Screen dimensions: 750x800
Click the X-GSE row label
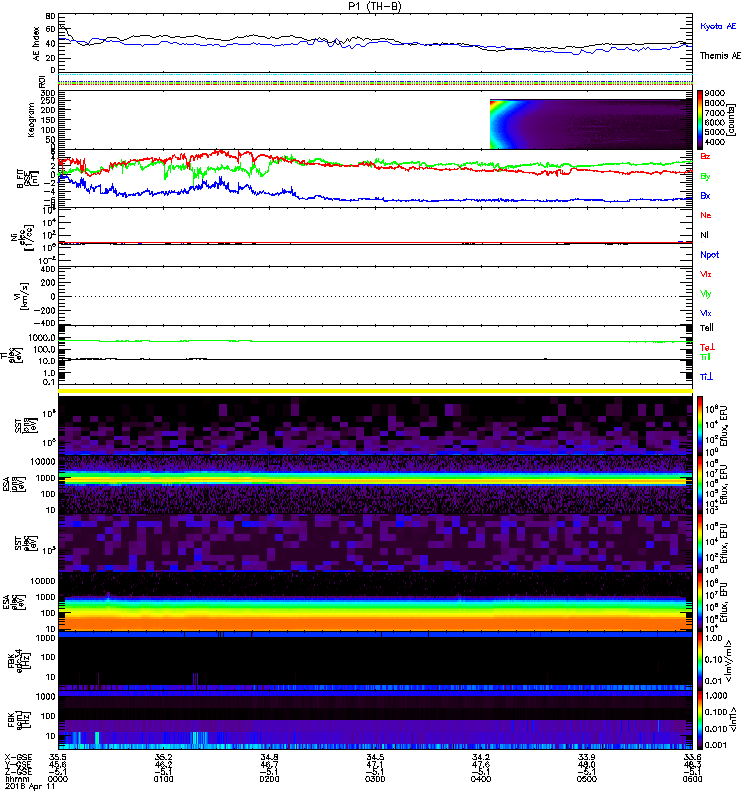click(18, 757)
